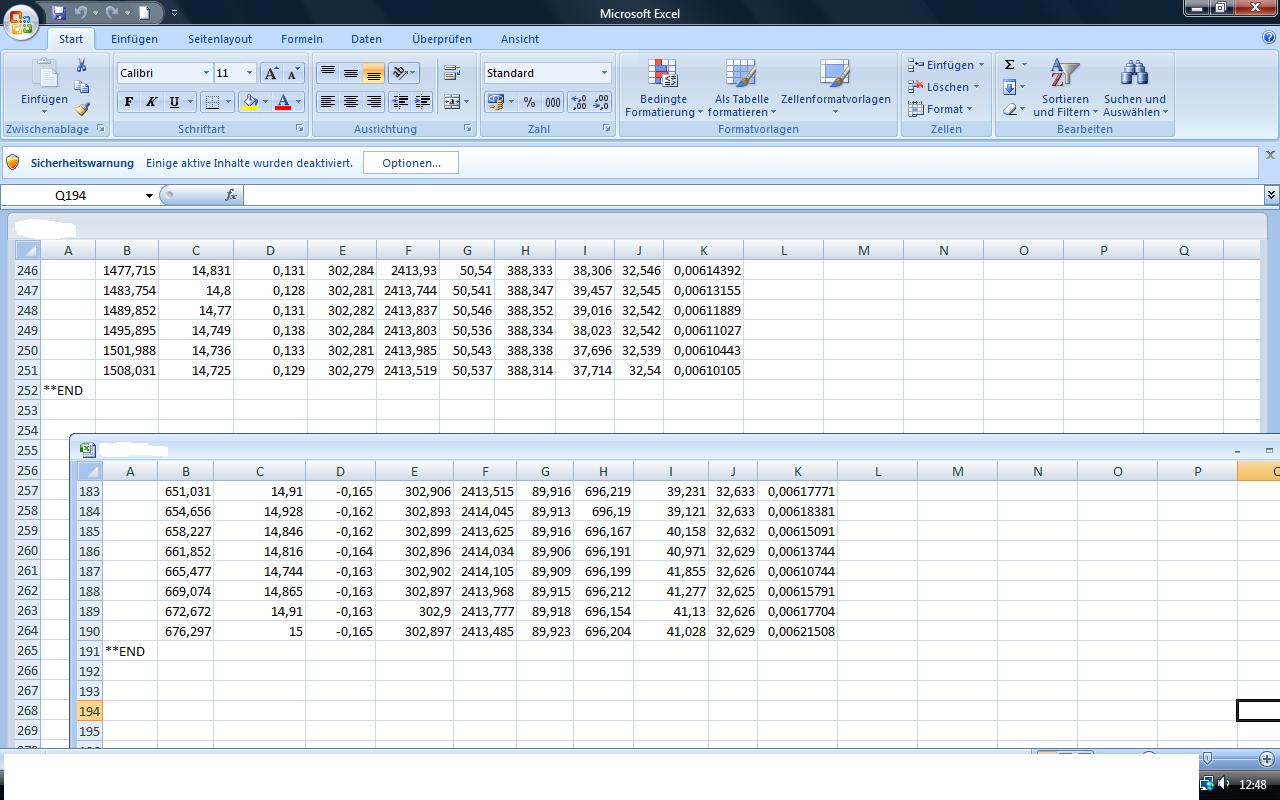Click the percent style icon
The width and height of the screenshot is (1280, 800).
click(x=529, y=102)
